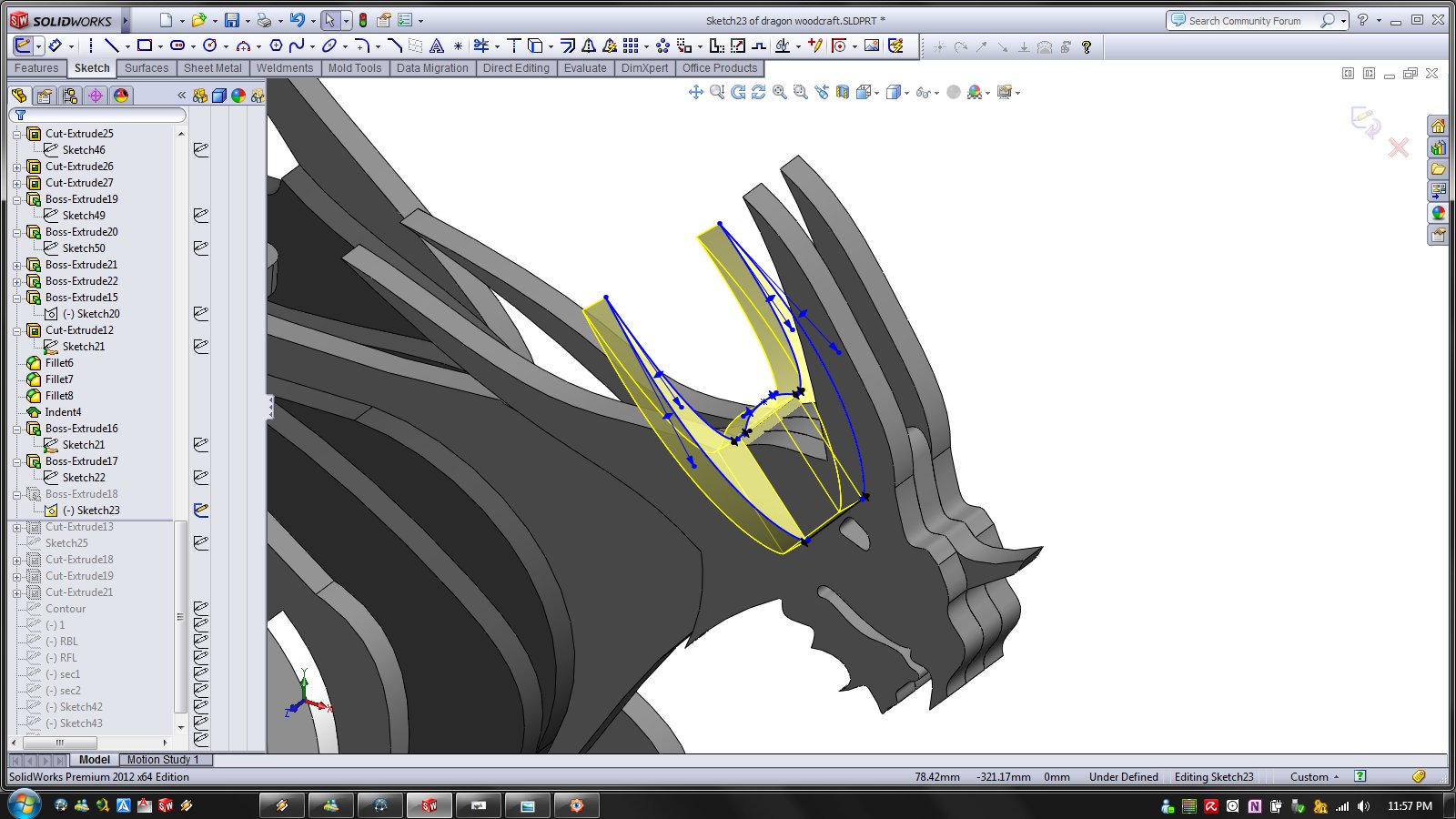Screen dimensions: 1456x819
Task: Expand the Cut-Extrude26 feature node
Action: [17, 167]
